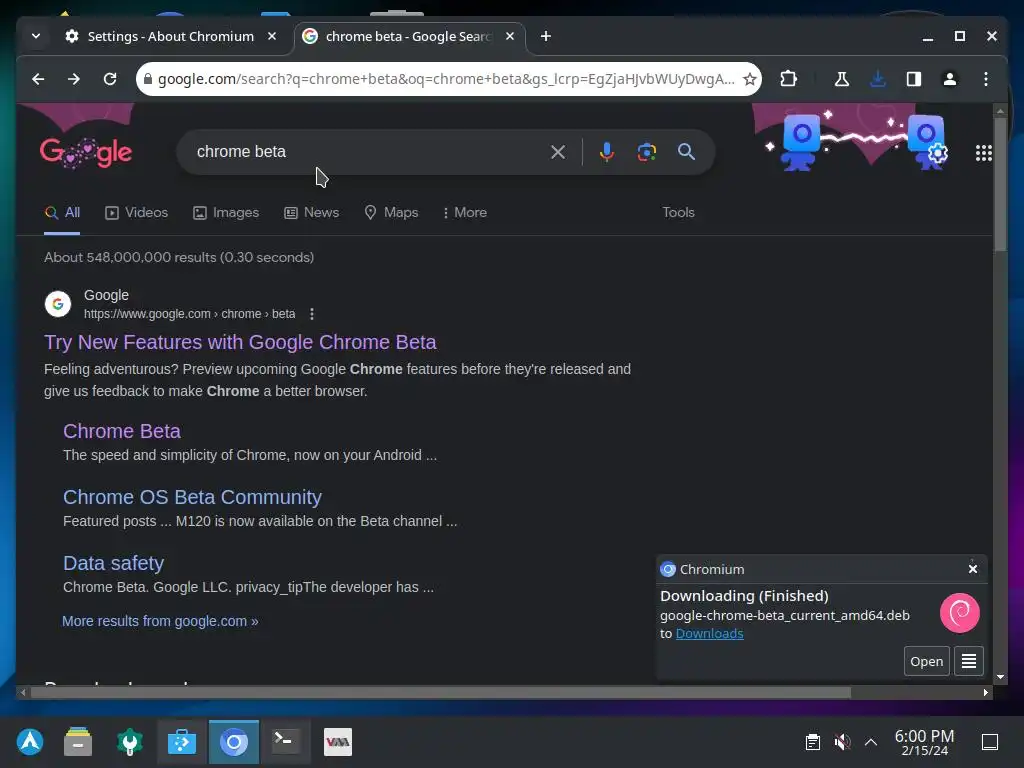Go forward with the forward arrow
Viewport: 1024px width, 768px height.
point(74,79)
